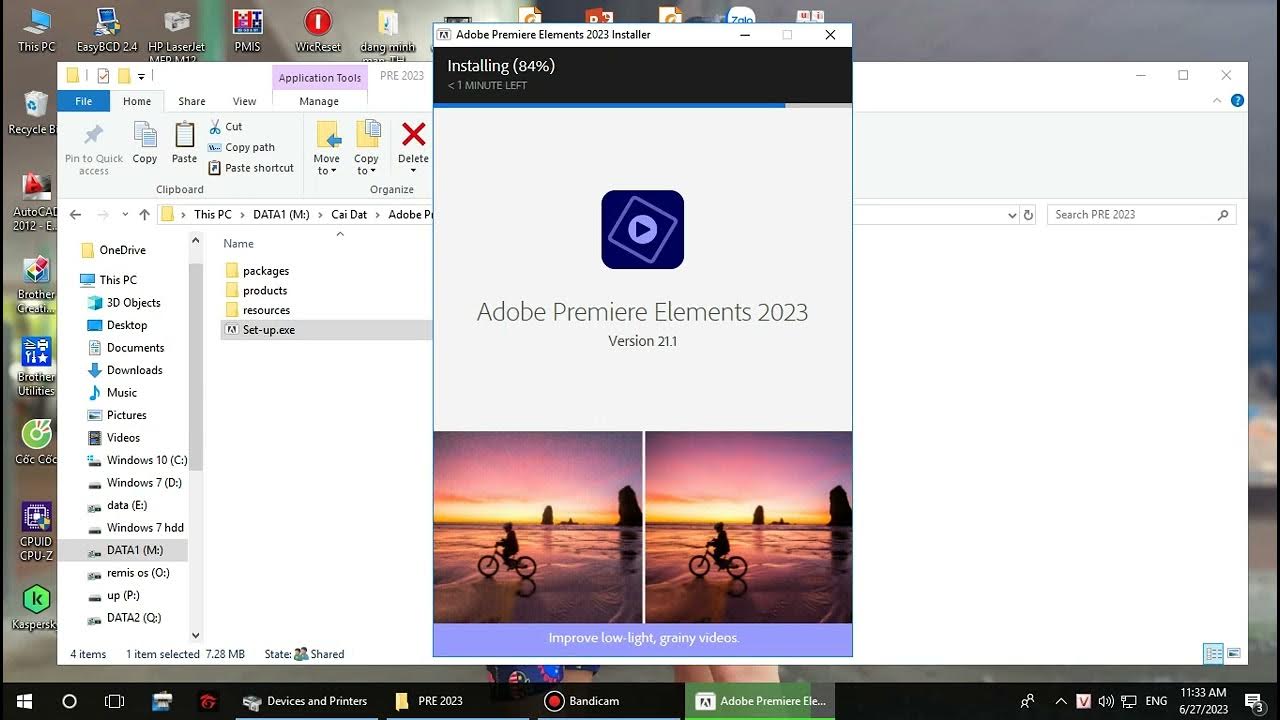This screenshot has height=720, width=1280.
Task: Open Task View on the taskbar
Action: pos(114,701)
